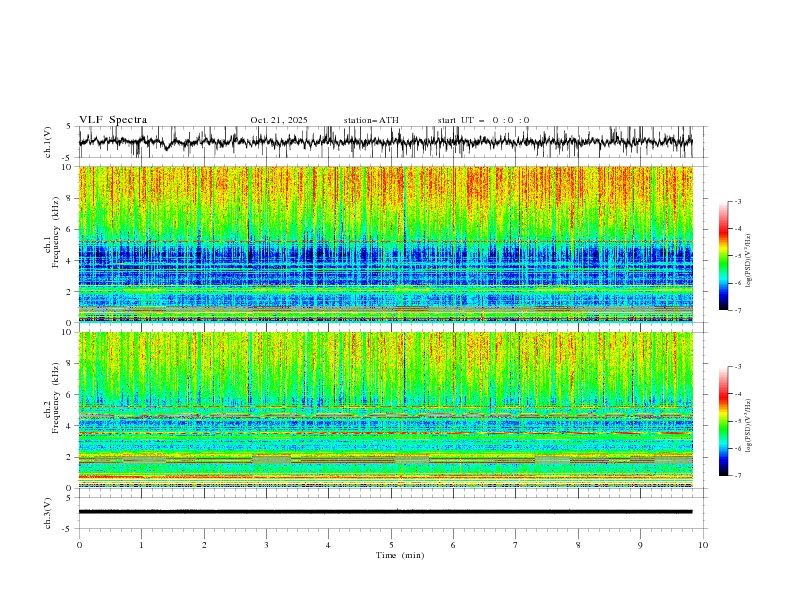This screenshot has height=612, width=792.
Task: Click the "Time (min)" axis label
Action: 400,555
